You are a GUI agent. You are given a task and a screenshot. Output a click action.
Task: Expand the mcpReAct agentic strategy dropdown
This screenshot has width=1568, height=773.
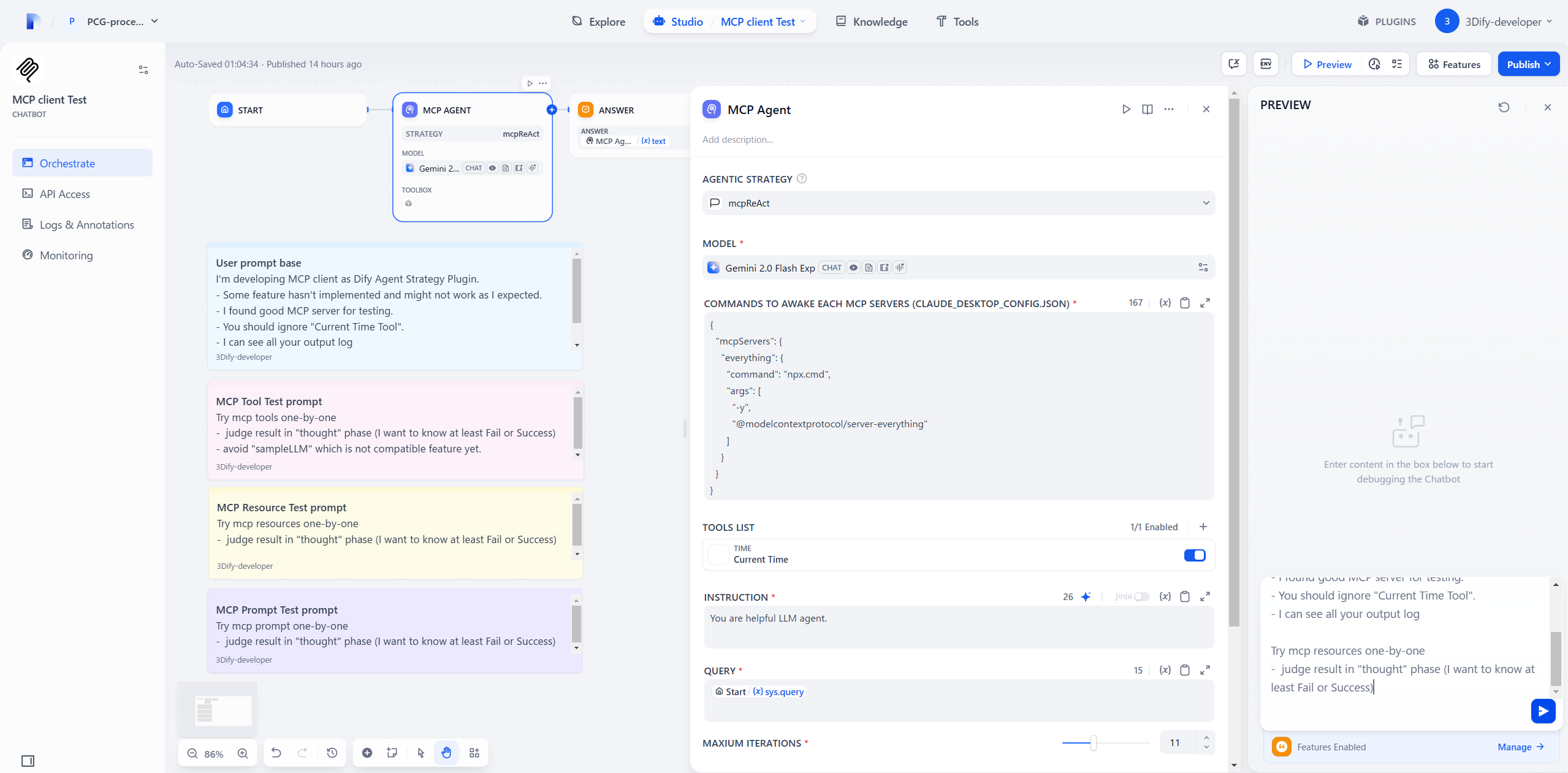[x=958, y=203]
